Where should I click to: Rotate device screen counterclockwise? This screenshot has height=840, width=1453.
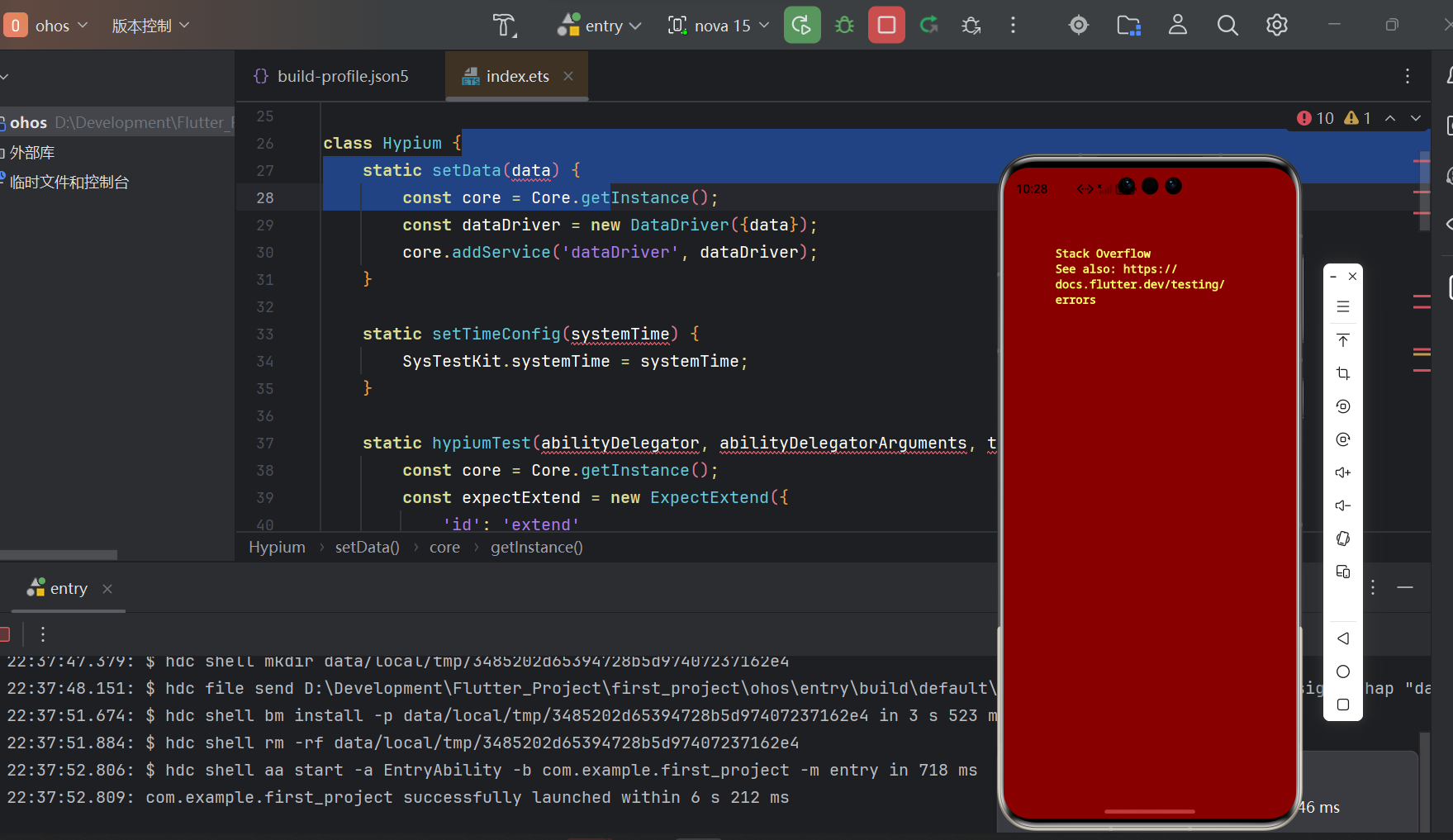click(1343, 406)
